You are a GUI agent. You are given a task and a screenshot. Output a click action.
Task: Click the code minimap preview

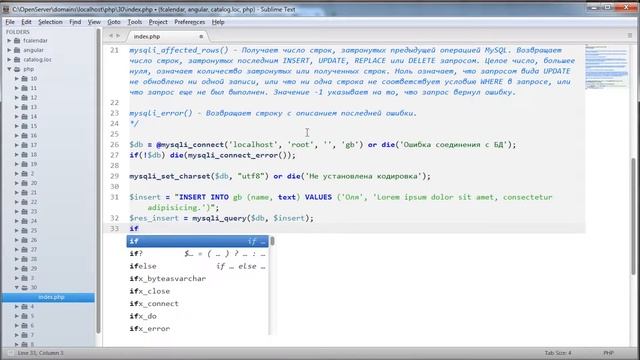(x=606, y=66)
